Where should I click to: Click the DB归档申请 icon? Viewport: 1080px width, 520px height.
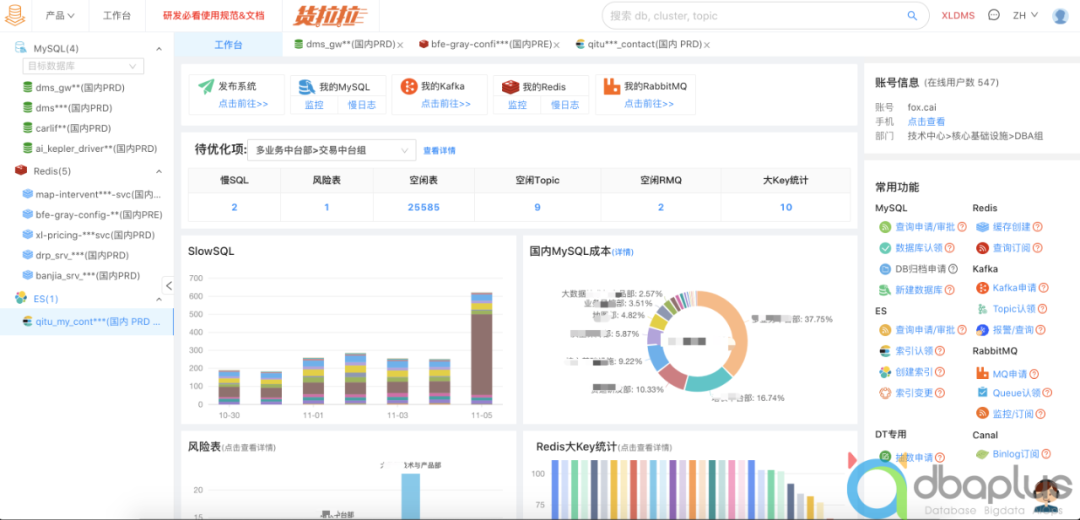pos(885,269)
